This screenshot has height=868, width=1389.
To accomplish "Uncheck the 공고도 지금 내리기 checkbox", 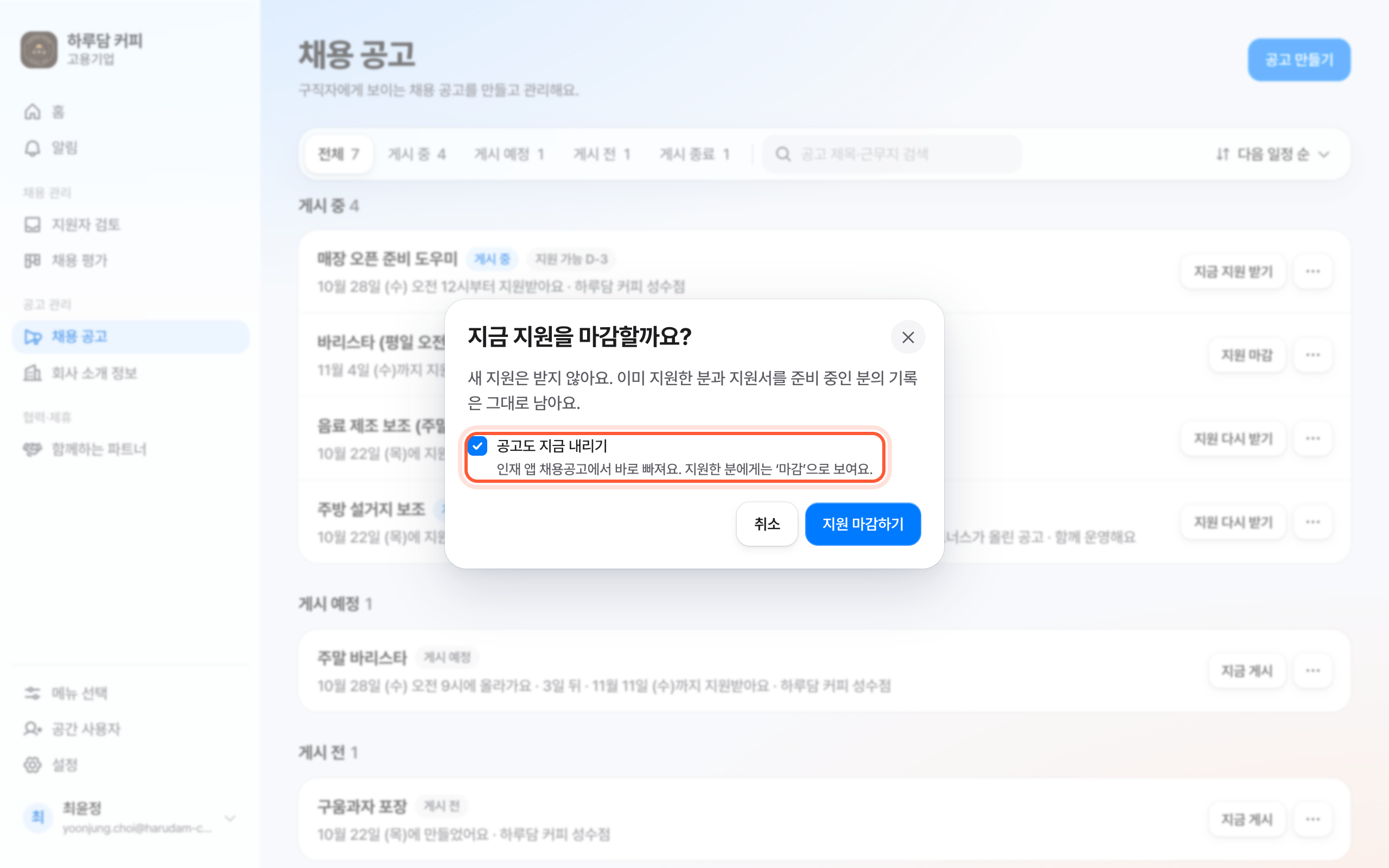I will (477, 445).
